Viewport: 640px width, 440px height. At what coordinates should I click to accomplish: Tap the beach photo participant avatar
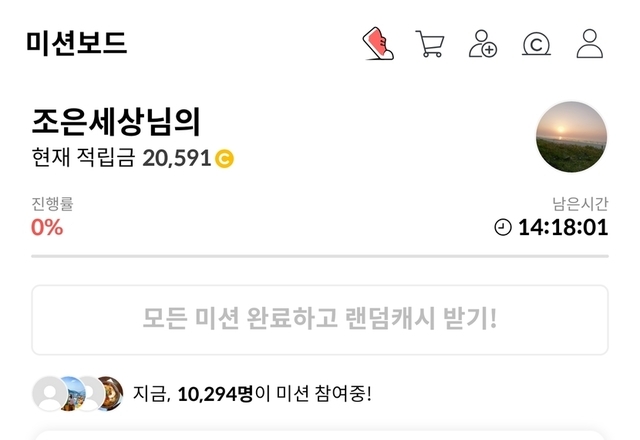coord(72,394)
